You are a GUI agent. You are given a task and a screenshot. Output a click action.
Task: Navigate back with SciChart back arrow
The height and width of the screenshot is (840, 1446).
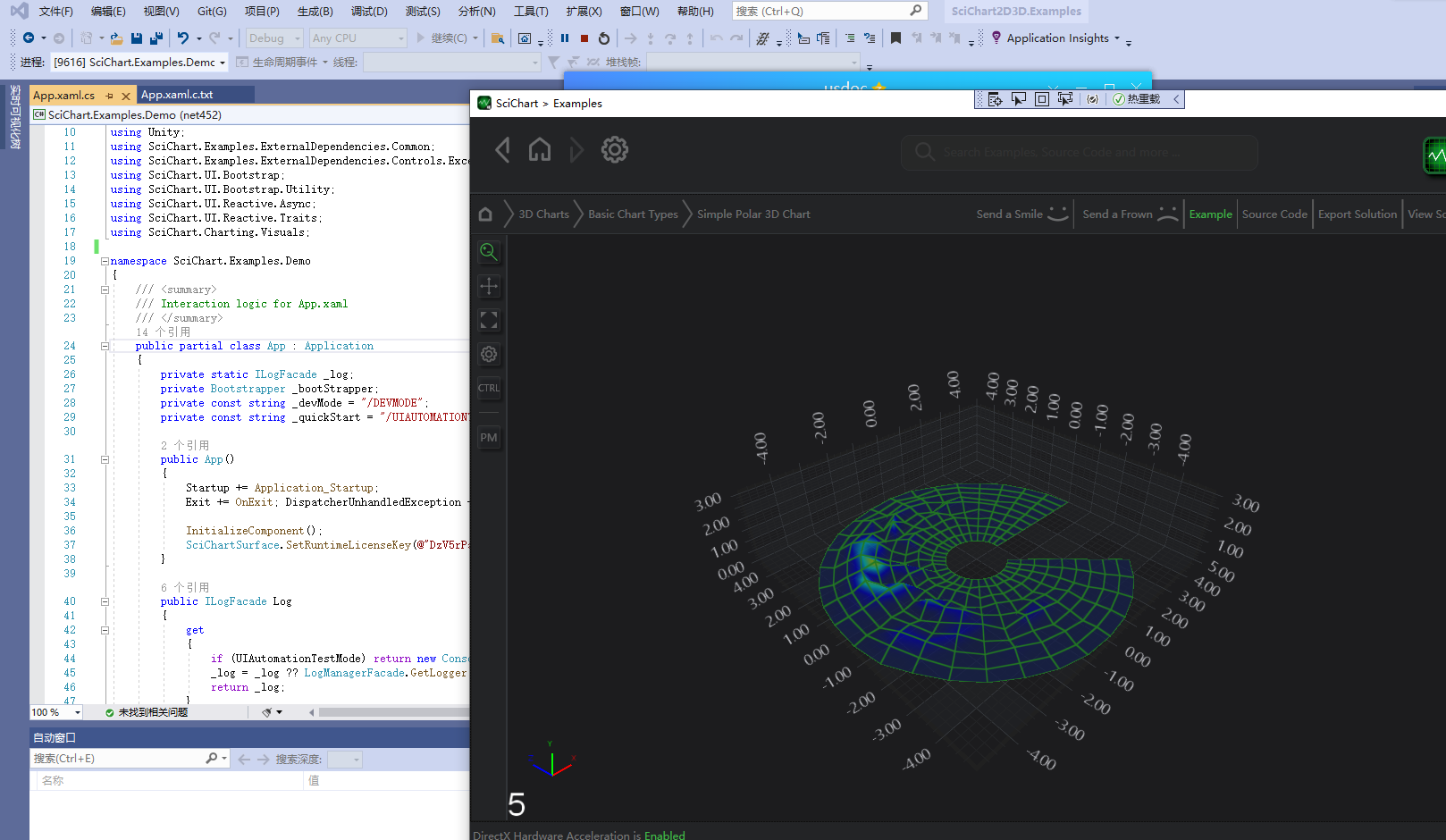coord(503,150)
